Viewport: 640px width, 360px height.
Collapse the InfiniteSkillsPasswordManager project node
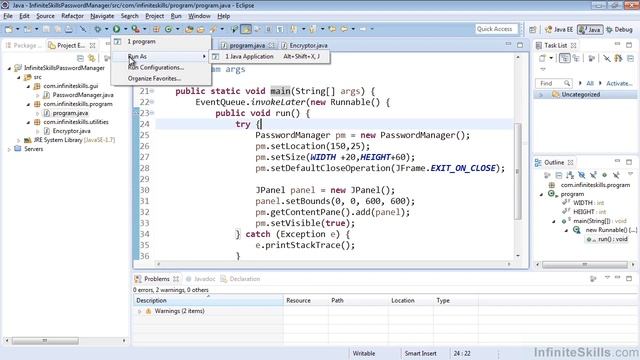point(9,68)
